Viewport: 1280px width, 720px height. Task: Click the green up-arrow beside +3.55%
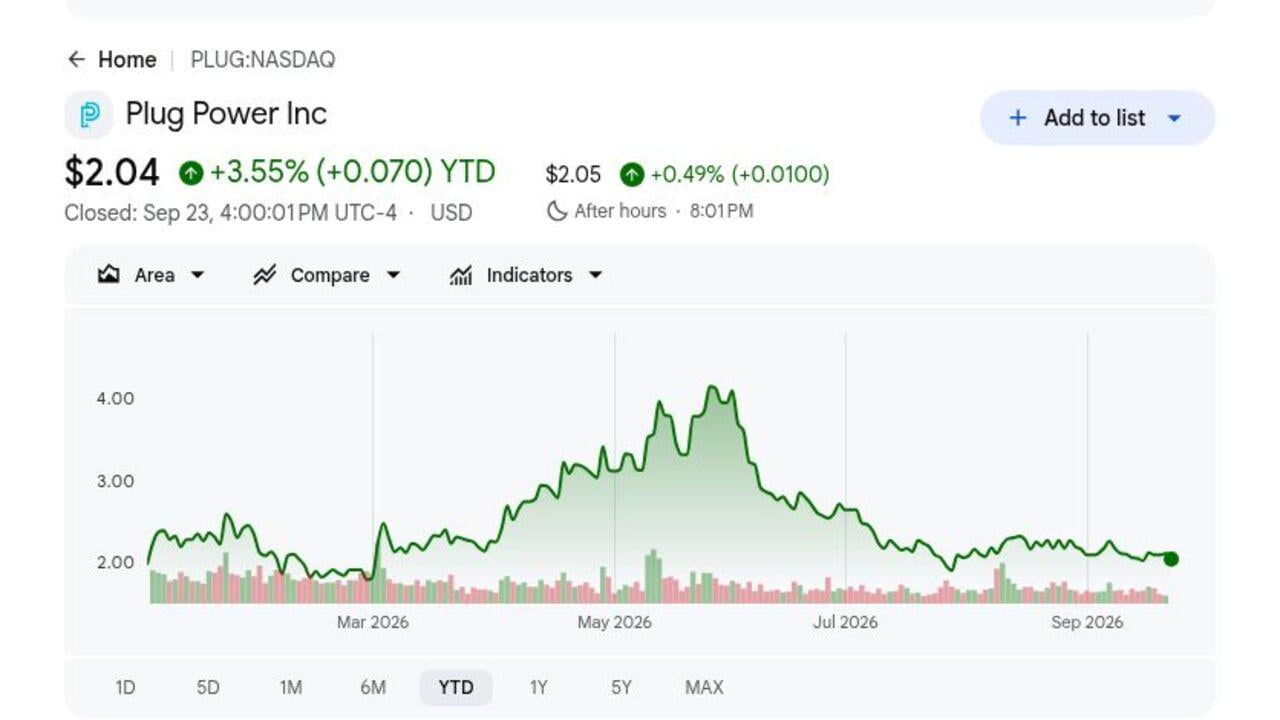tap(191, 173)
